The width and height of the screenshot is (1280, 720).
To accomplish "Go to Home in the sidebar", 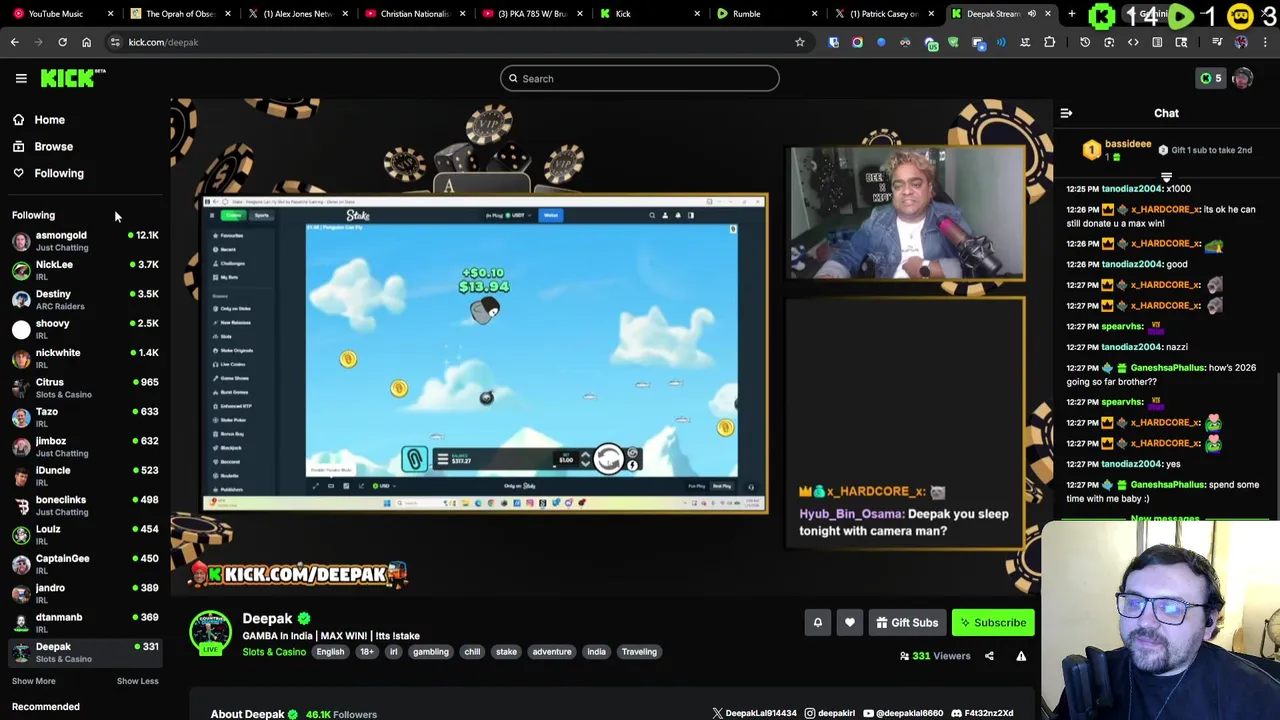I will click(x=49, y=120).
